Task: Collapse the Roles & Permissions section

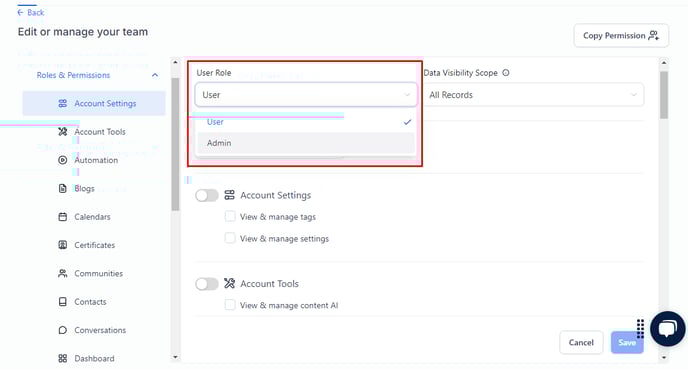Action: pos(155,75)
